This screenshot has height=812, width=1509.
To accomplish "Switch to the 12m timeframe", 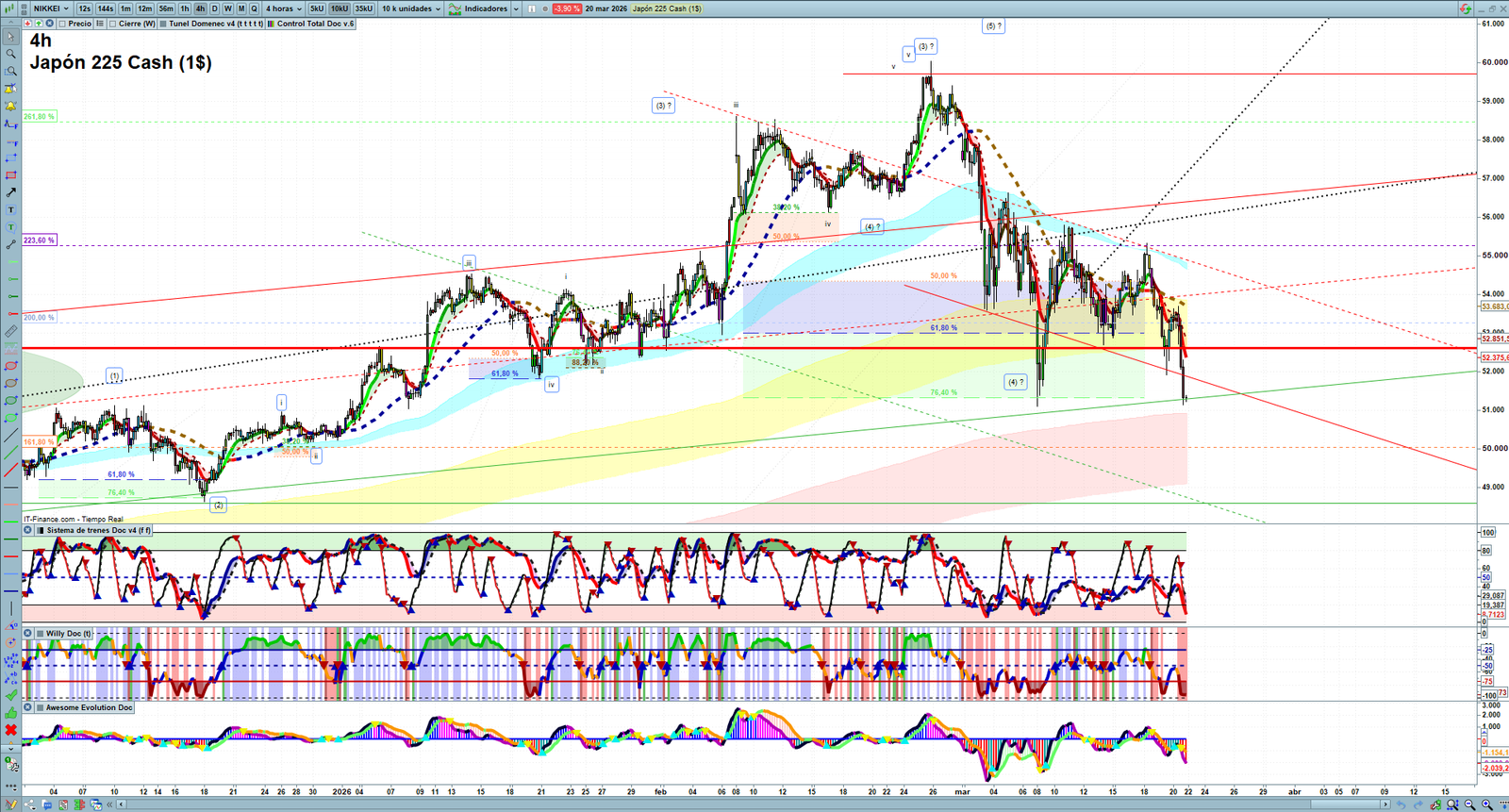I will (x=144, y=8).
